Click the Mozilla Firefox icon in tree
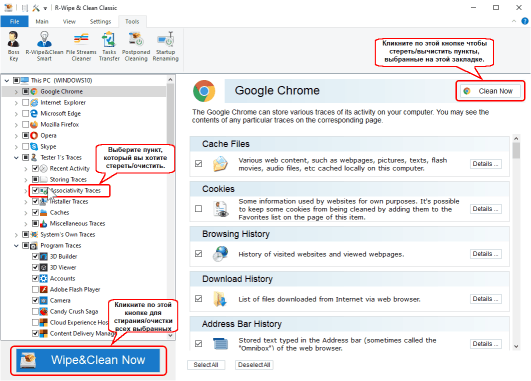 34,124
